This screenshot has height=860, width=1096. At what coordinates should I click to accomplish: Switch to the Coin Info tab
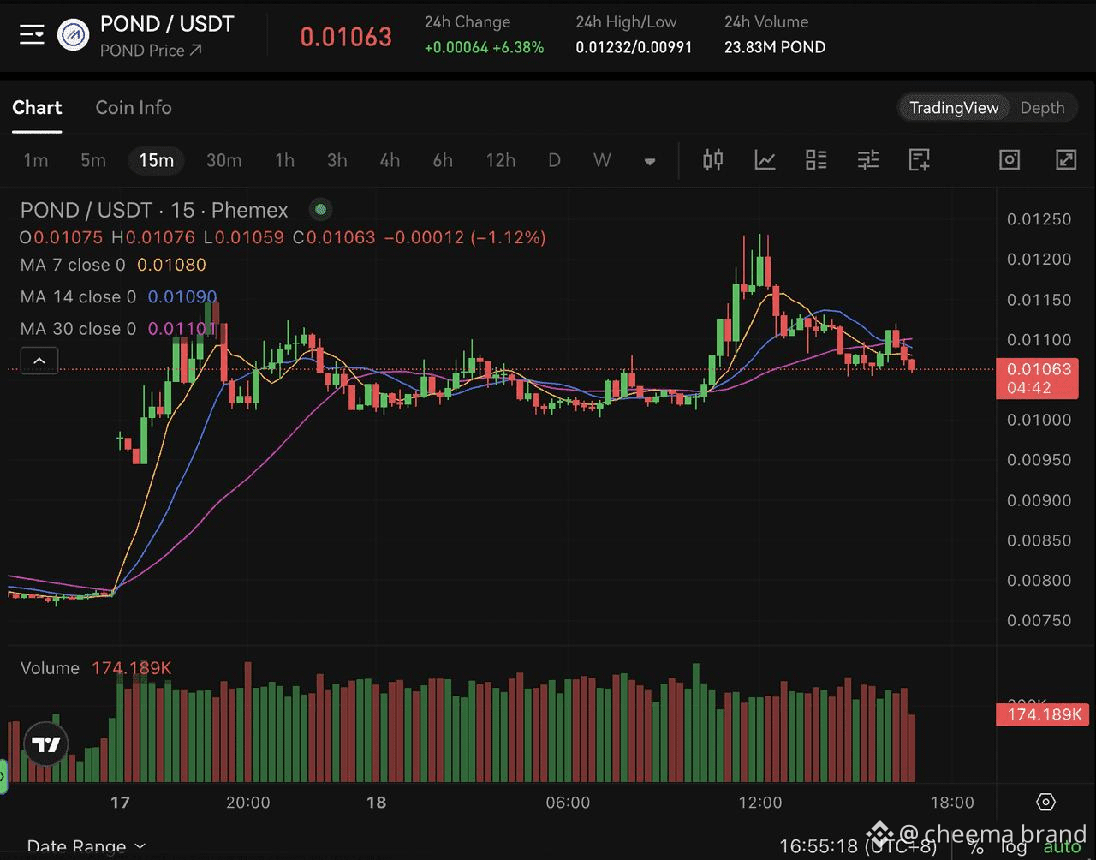tap(134, 108)
